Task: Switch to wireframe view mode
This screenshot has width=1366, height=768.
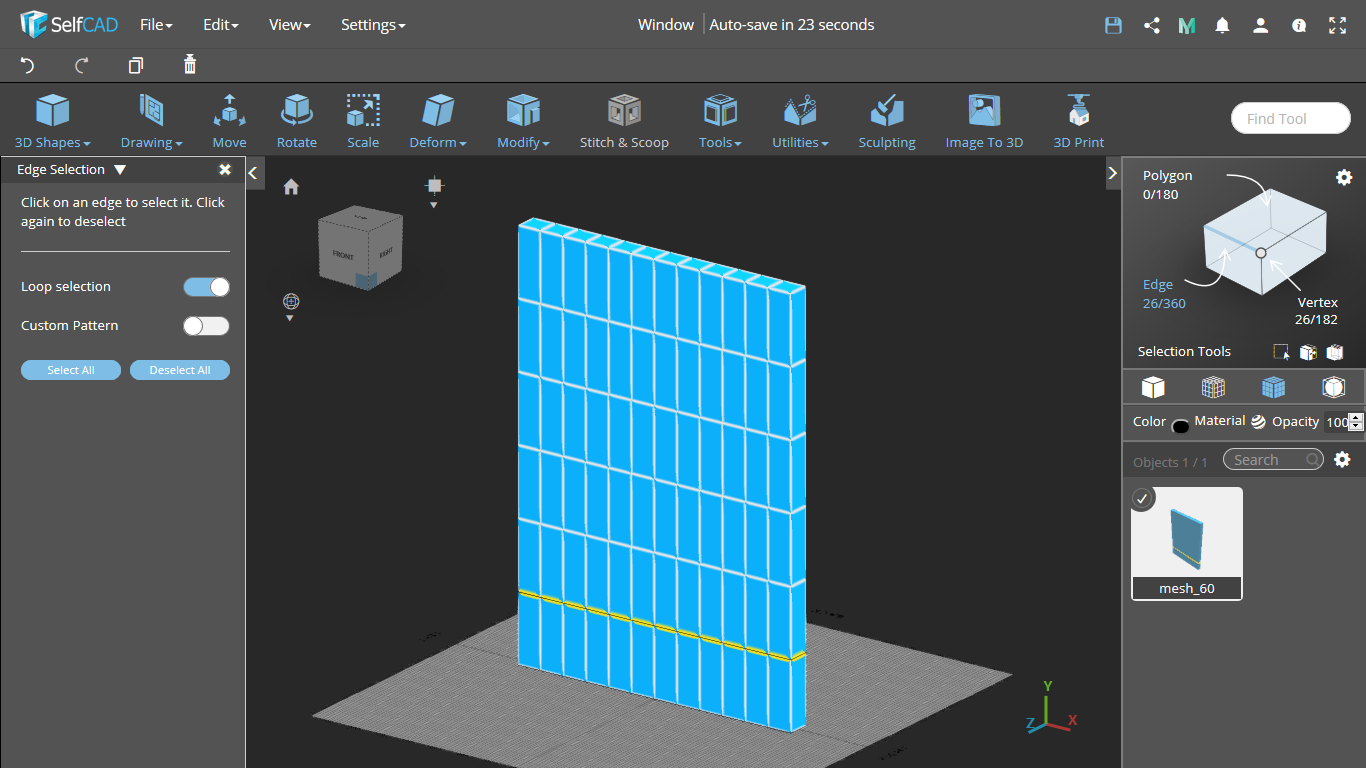Action: [1213, 387]
